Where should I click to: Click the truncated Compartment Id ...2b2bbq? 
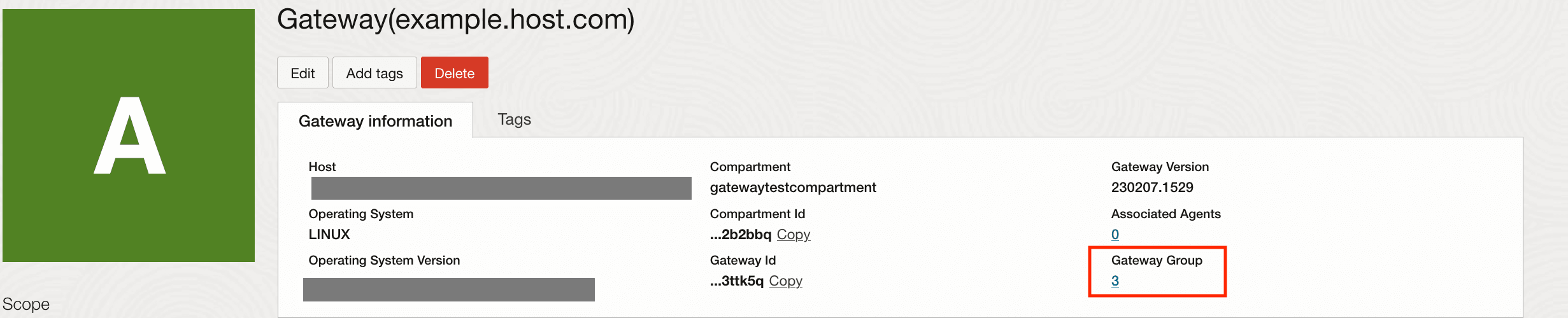[x=741, y=235]
